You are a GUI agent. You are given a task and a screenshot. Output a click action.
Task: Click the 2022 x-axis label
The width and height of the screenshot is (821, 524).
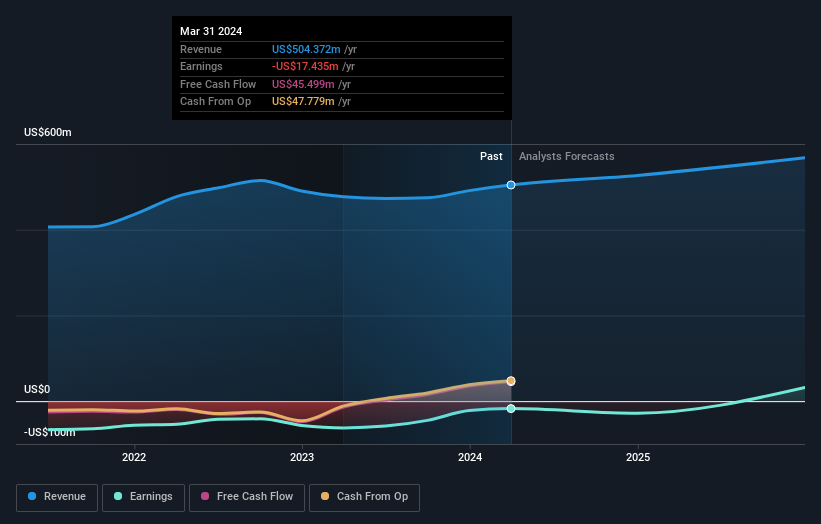click(134, 457)
